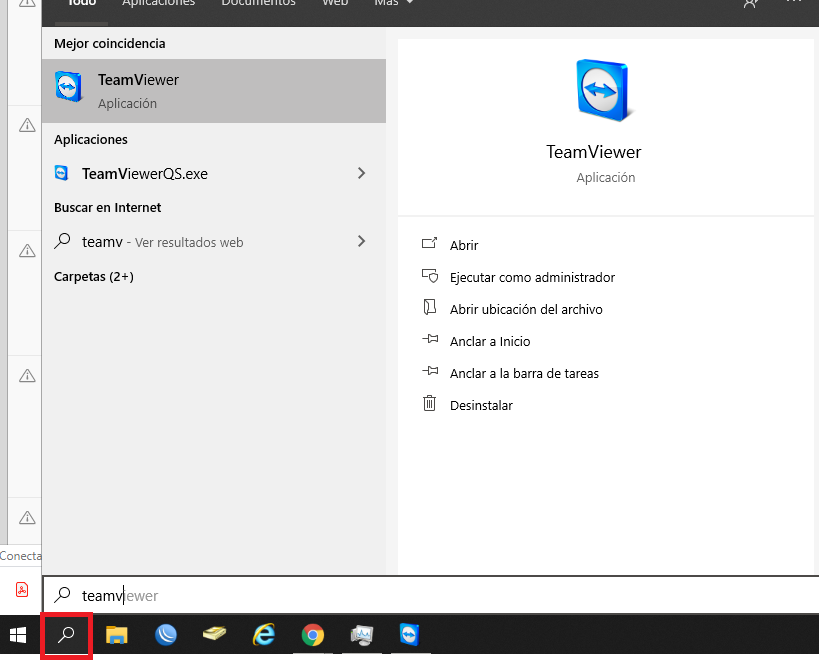
Task: Launch the blue WinBox icon on taskbar
Action: (166, 635)
